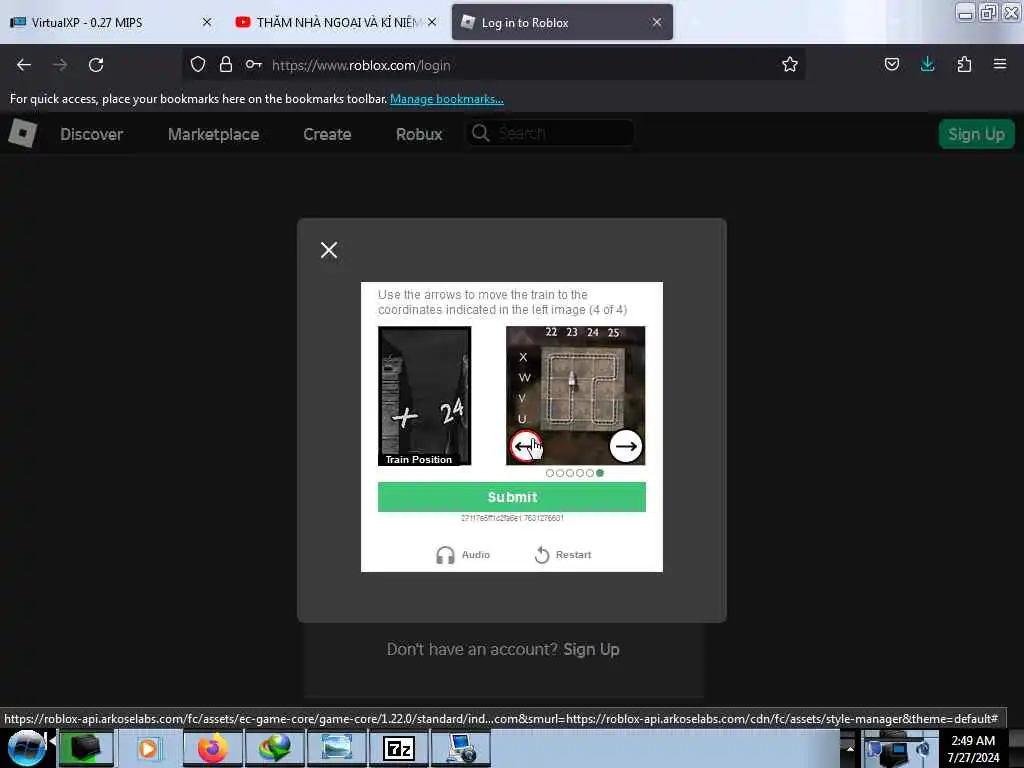Close the Log in to Roblox tab

click(x=657, y=22)
